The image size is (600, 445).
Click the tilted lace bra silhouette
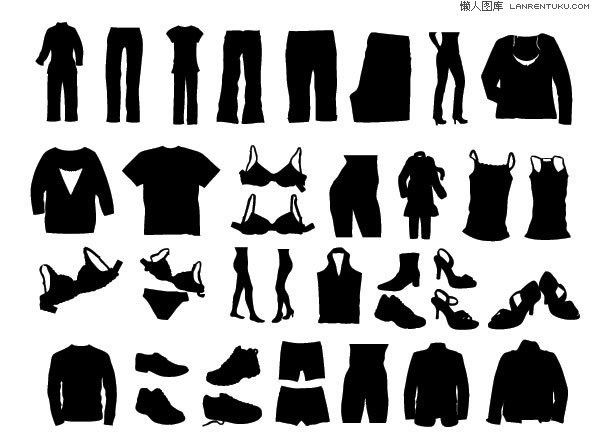[80, 280]
